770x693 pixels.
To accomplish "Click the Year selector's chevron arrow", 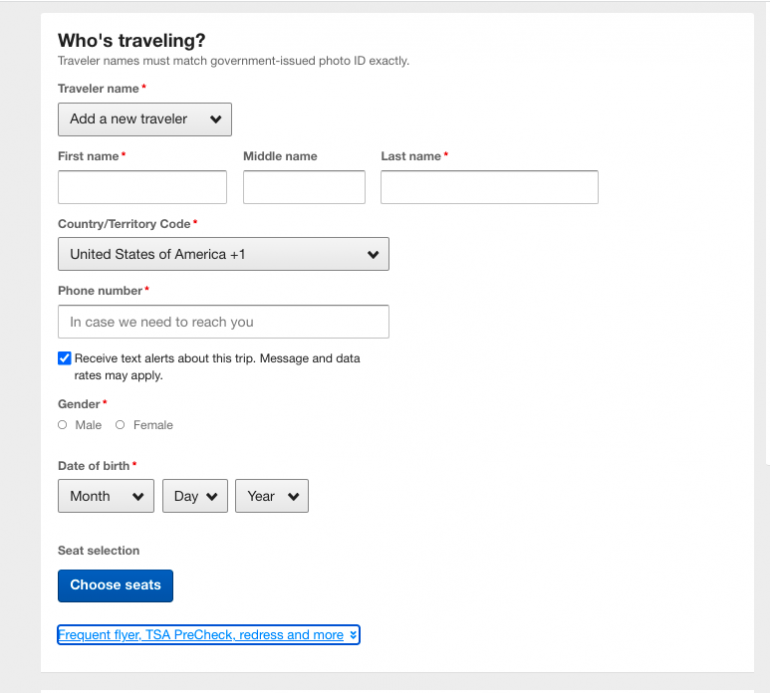I will tap(293, 497).
